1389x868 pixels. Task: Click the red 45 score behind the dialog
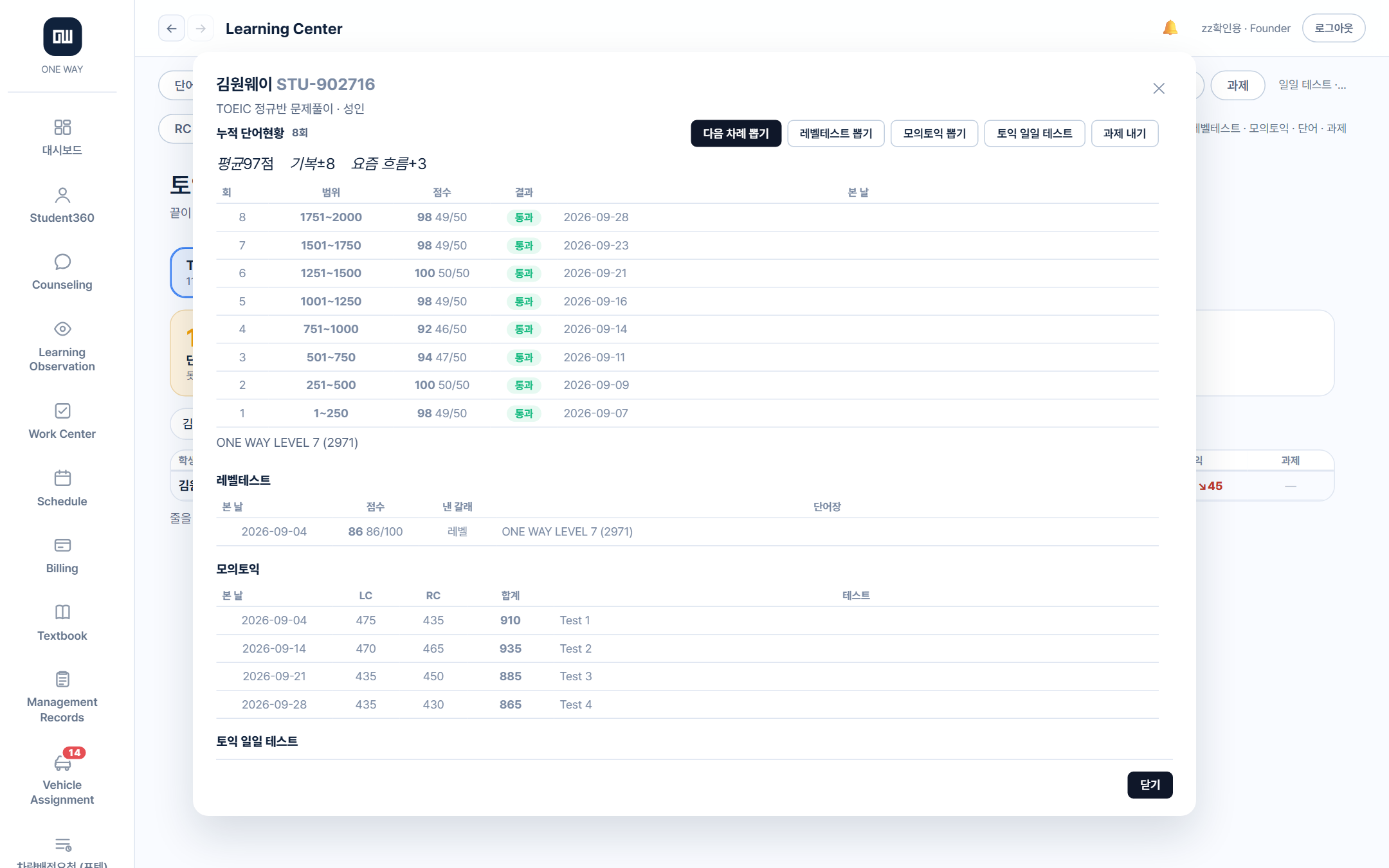pyautogui.click(x=1210, y=486)
